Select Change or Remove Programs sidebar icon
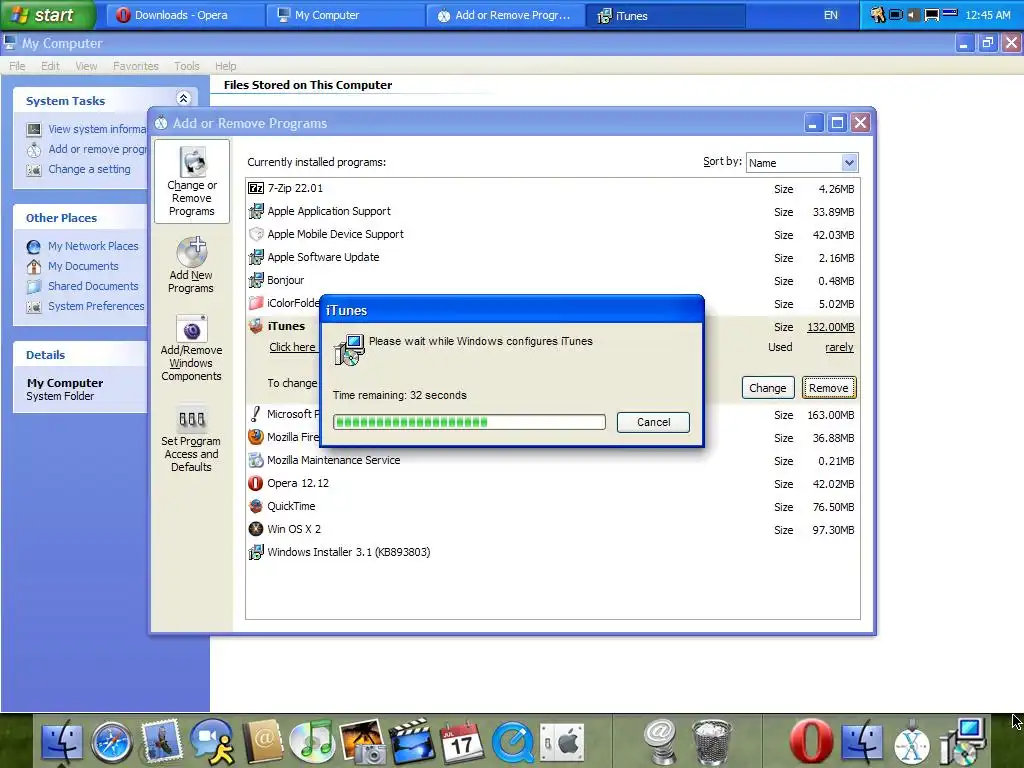The image size is (1024, 768). tap(192, 182)
